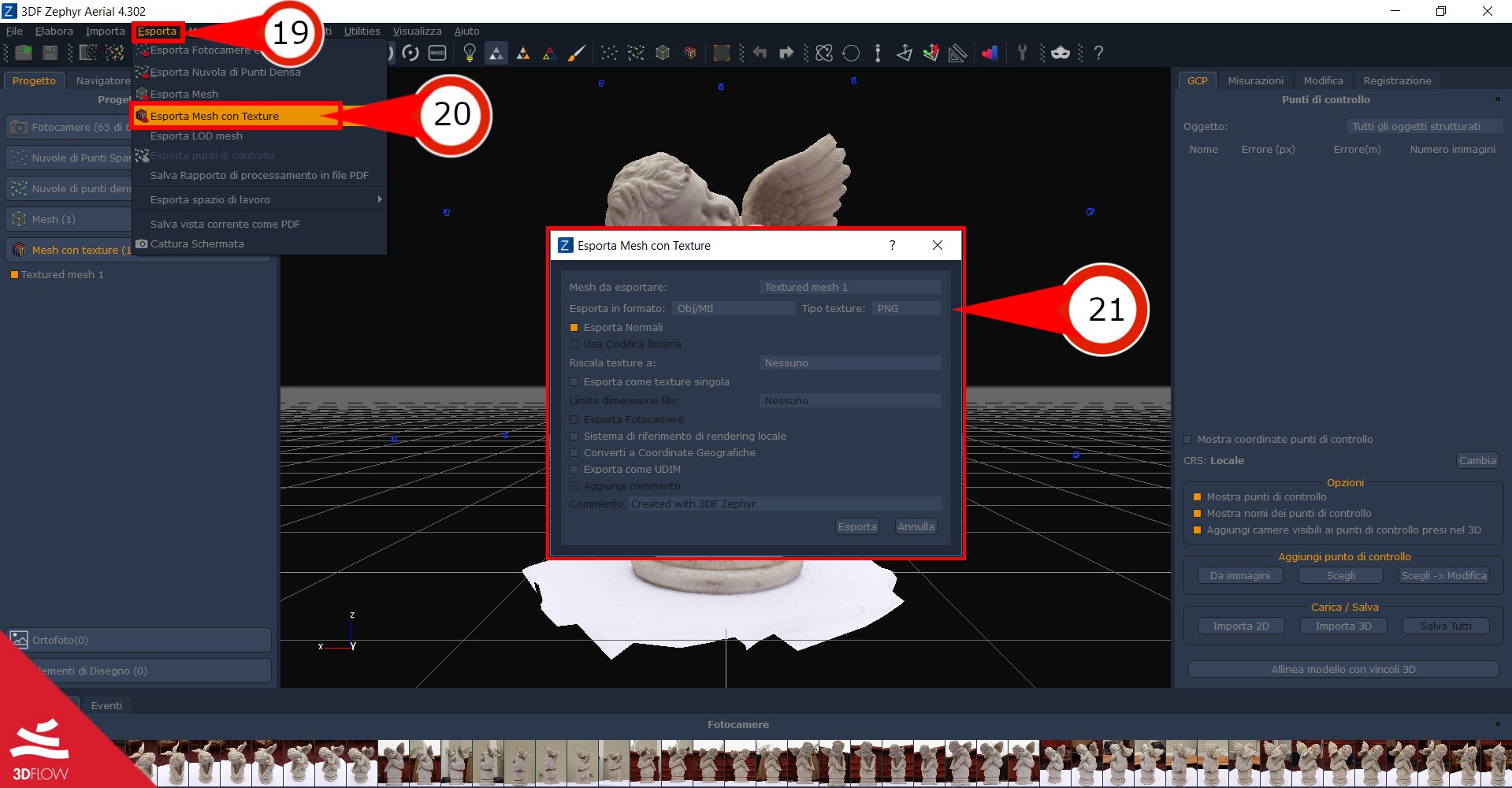Click the undo arrow in the toolbar

(x=759, y=53)
